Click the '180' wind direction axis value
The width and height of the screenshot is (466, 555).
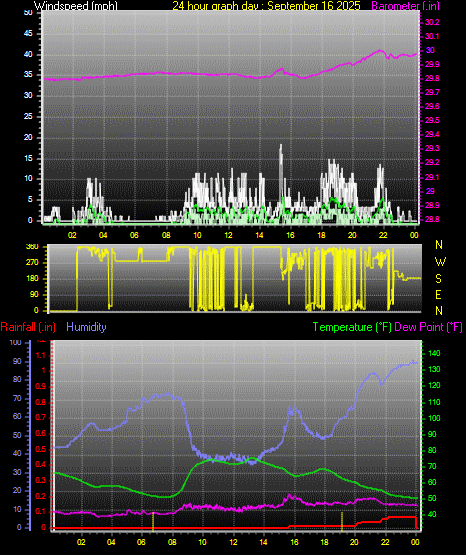pos(32,279)
